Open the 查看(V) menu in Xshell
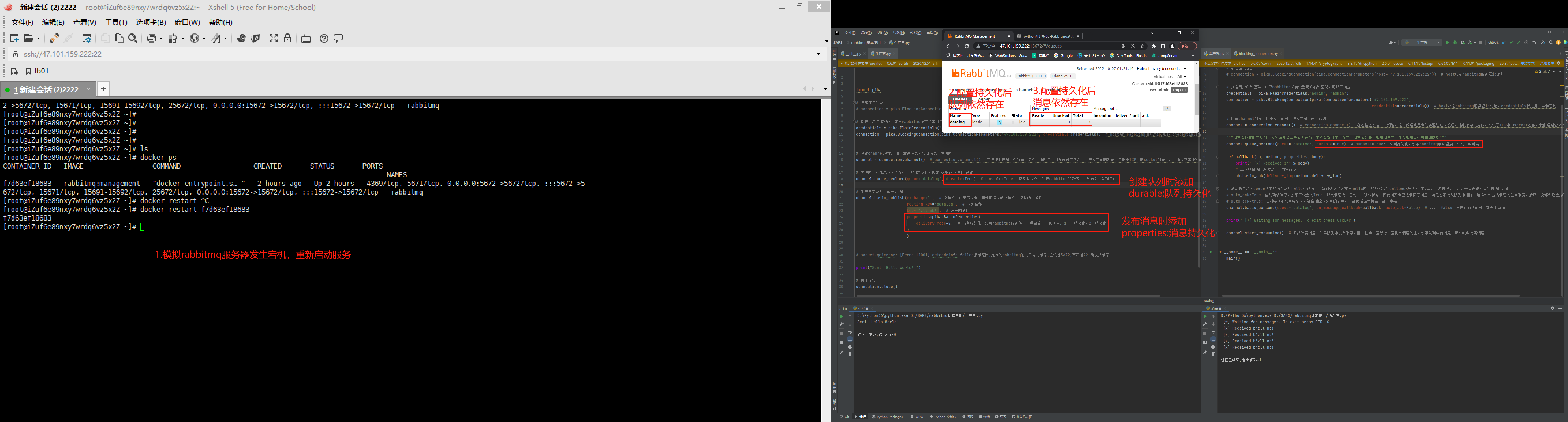This screenshot has height=422, width=1568. [x=85, y=23]
